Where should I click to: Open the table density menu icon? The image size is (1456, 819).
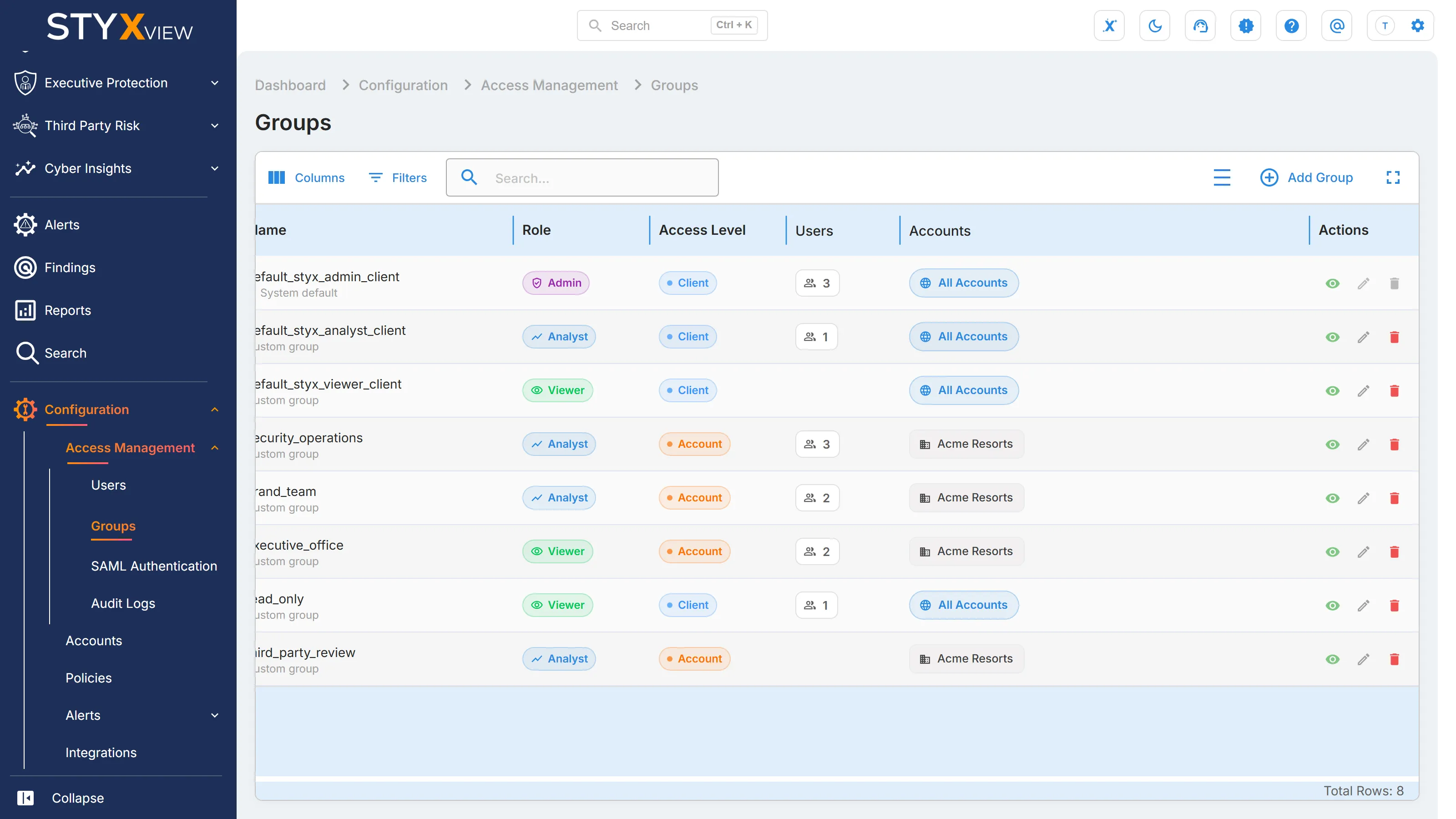[x=1221, y=177]
